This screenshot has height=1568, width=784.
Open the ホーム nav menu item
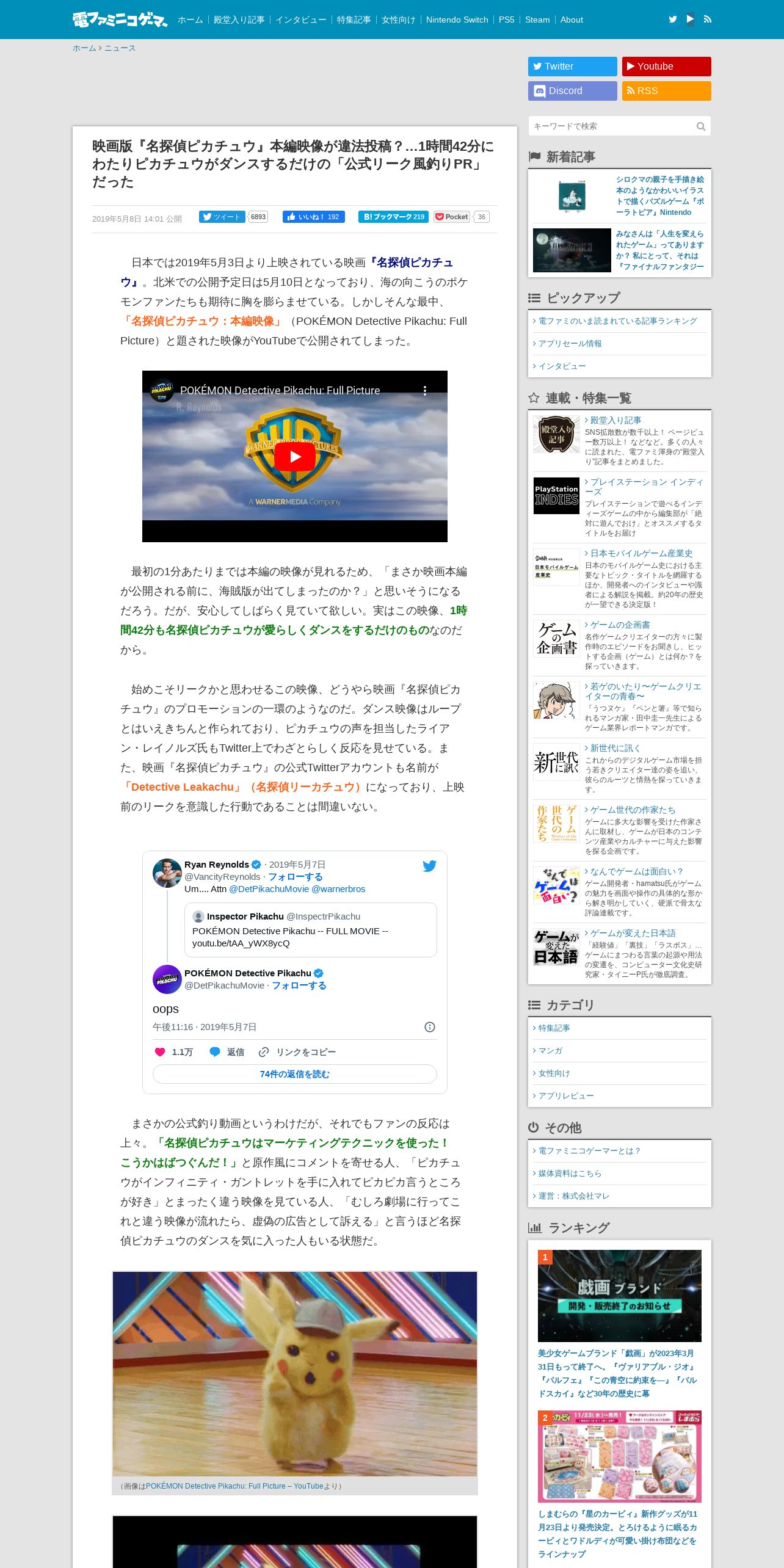pyautogui.click(x=190, y=20)
